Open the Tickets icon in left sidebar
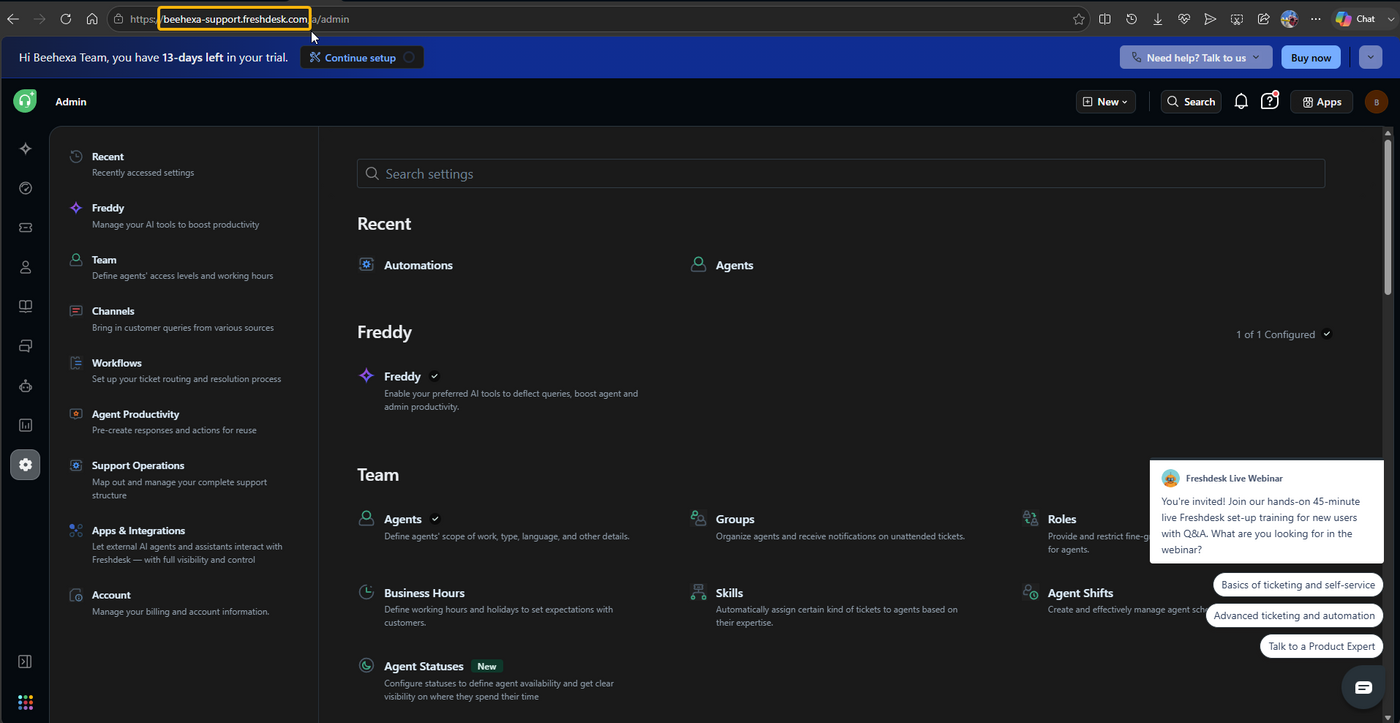 click(25, 228)
